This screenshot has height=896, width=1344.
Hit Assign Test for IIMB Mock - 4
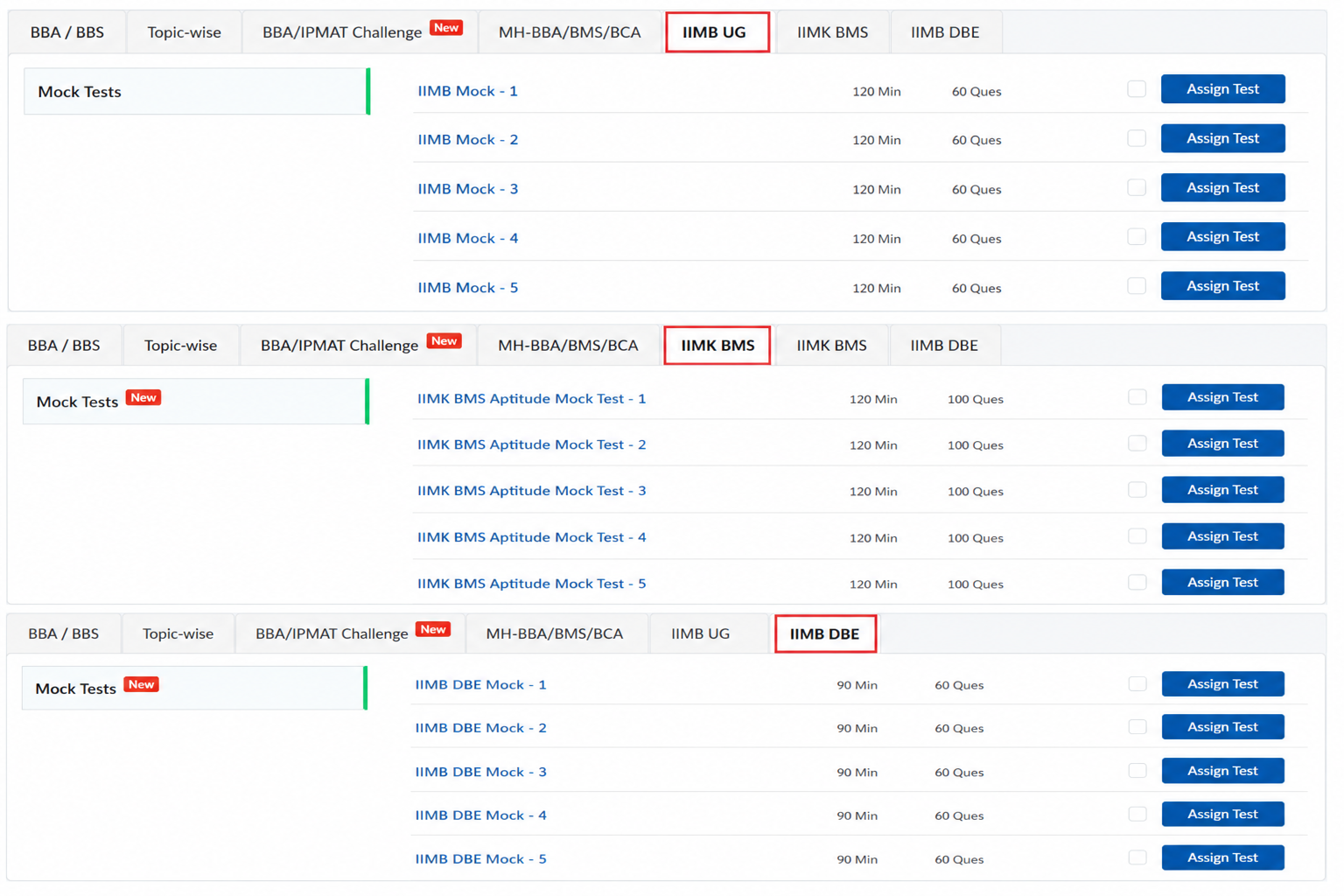point(1222,236)
